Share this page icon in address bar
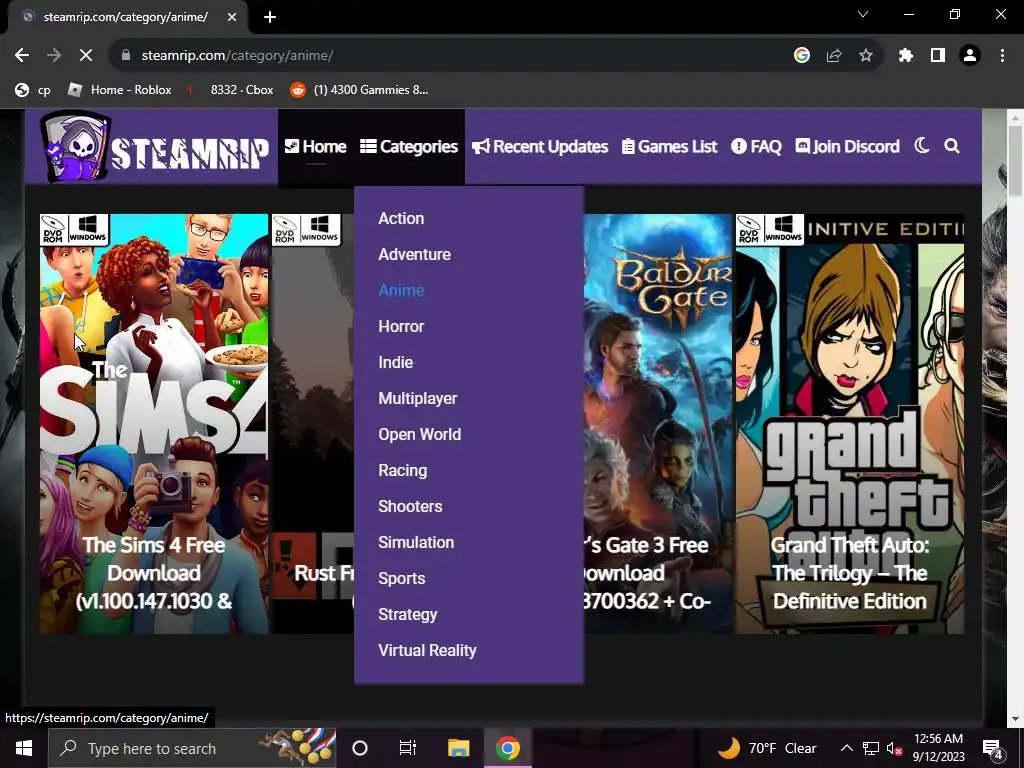The image size is (1024, 768). tap(834, 56)
